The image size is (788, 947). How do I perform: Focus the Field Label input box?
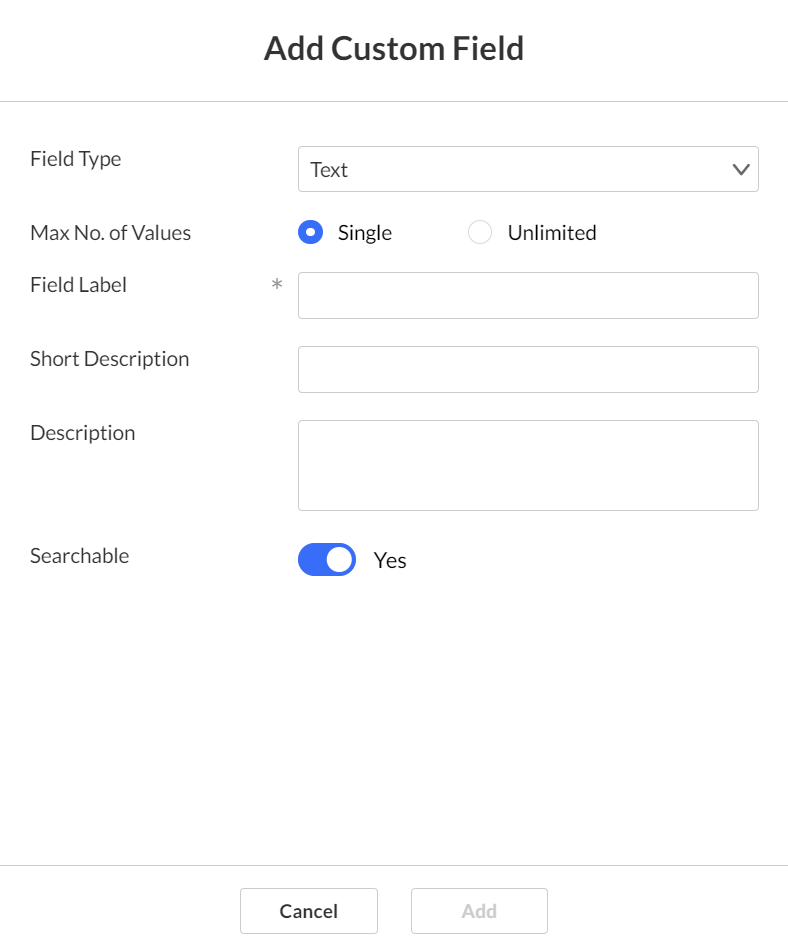528,295
